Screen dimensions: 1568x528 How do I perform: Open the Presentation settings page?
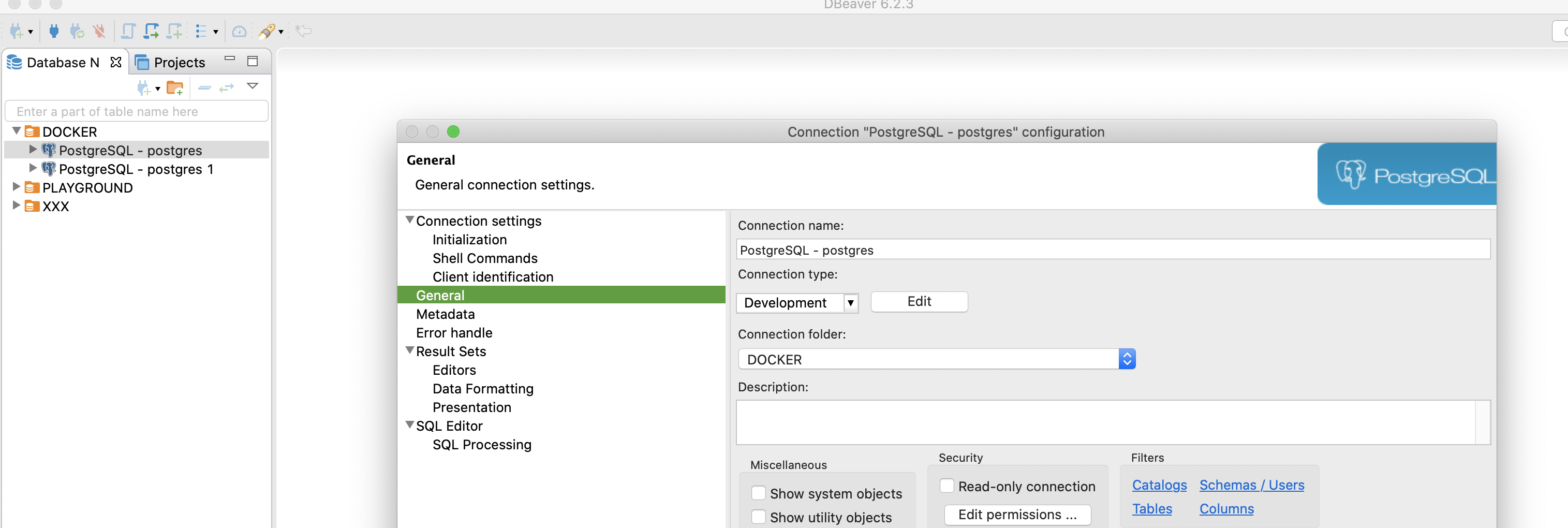point(472,407)
